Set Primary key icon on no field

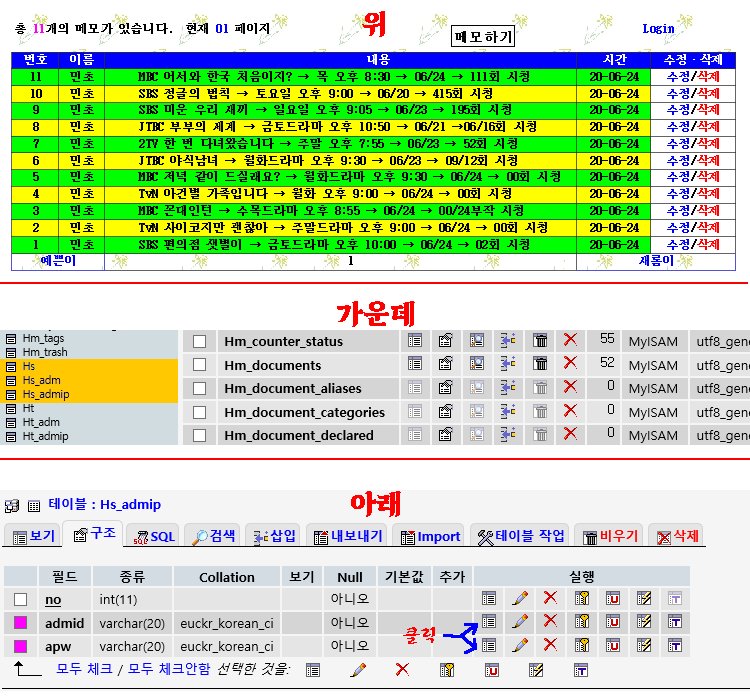(x=582, y=599)
